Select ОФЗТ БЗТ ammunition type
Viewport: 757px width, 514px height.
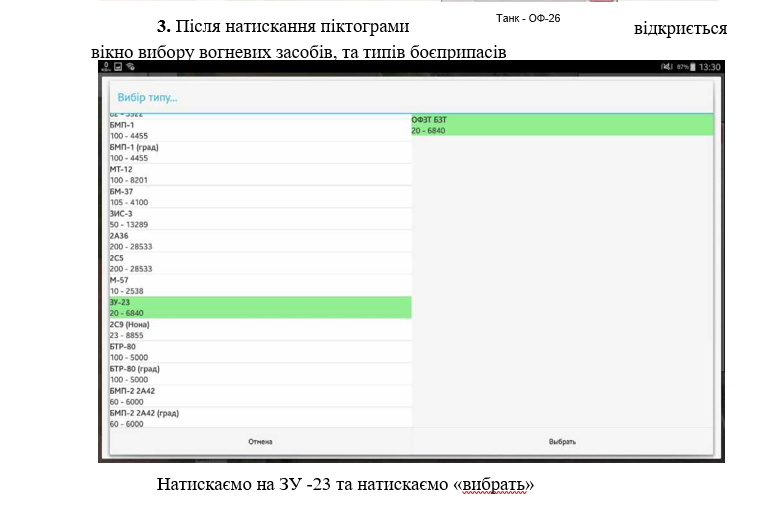[562, 125]
